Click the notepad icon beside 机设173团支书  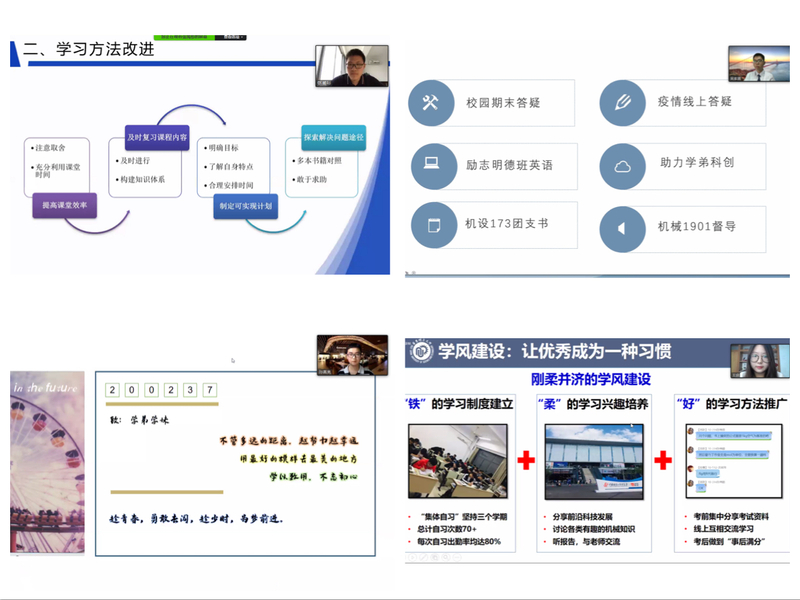coord(432,224)
